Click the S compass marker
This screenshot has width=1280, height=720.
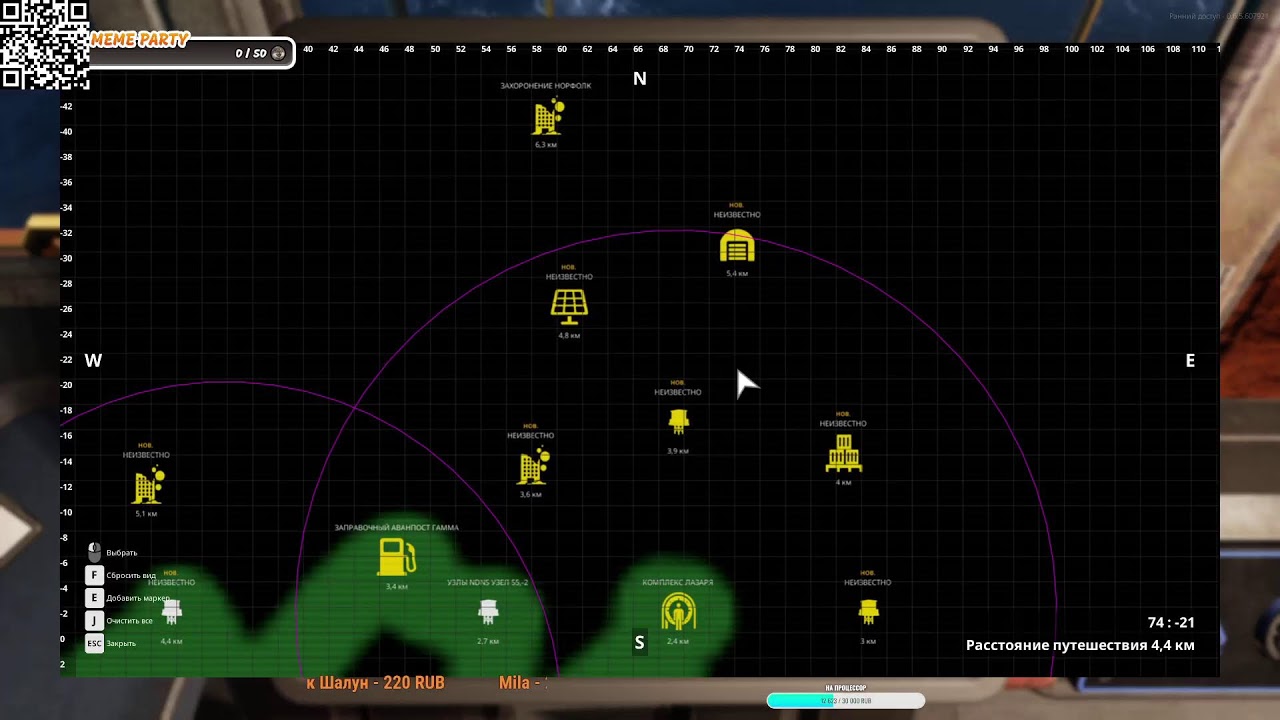(x=639, y=643)
